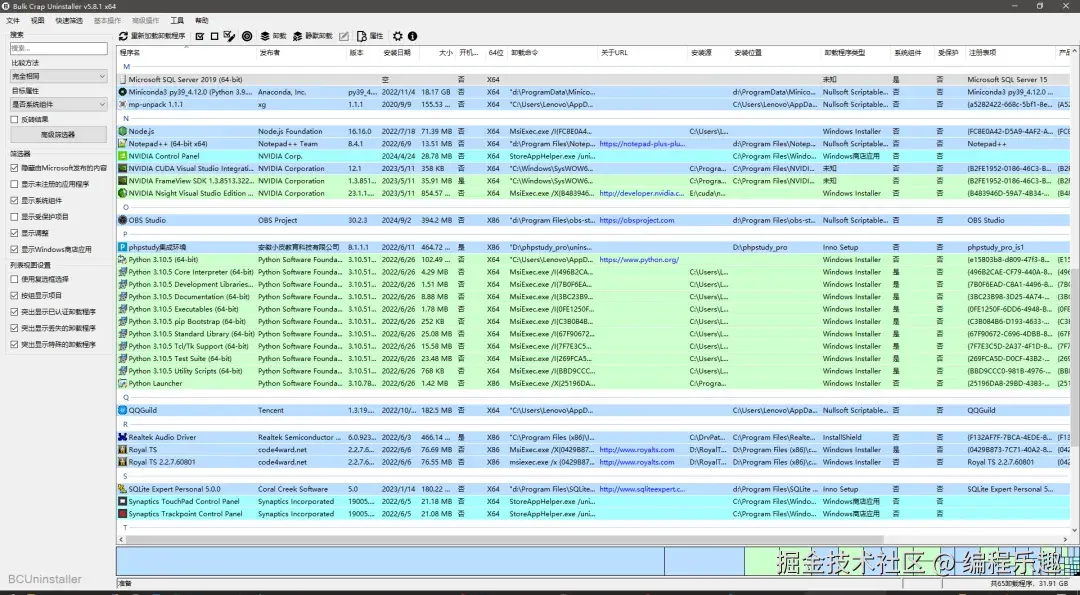Click the target crosshair toolbar icon
Screen dimensions: 1080x595
point(247,36)
